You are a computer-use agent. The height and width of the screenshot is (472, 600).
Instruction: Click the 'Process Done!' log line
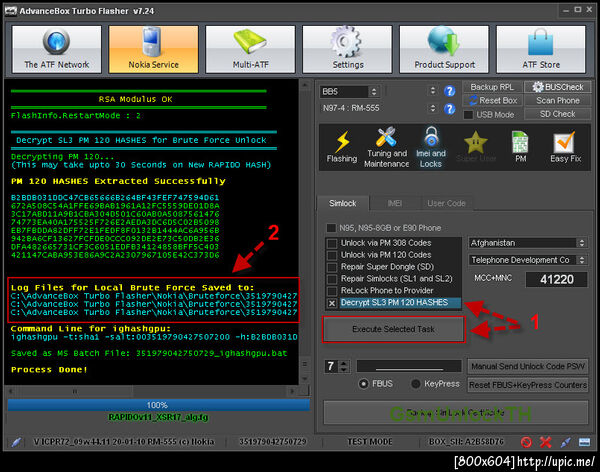tap(49, 370)
